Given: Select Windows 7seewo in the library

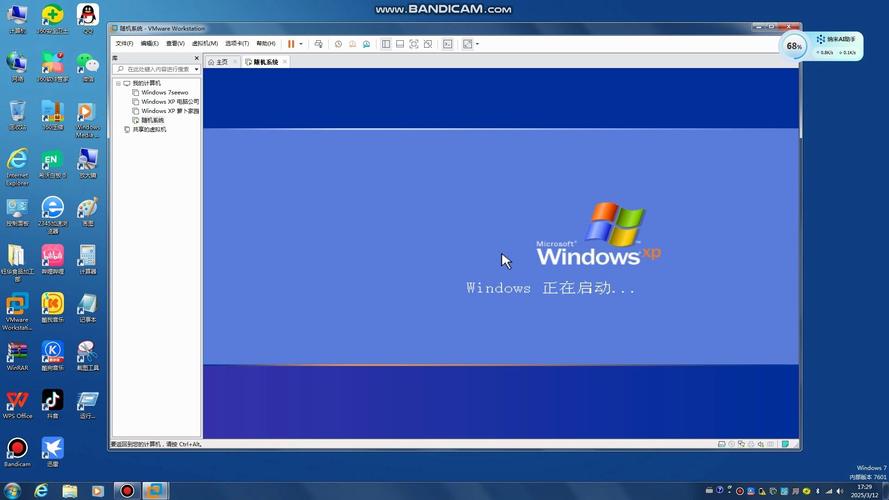Looking at the screenshot, I should click(x=164, y=92).
